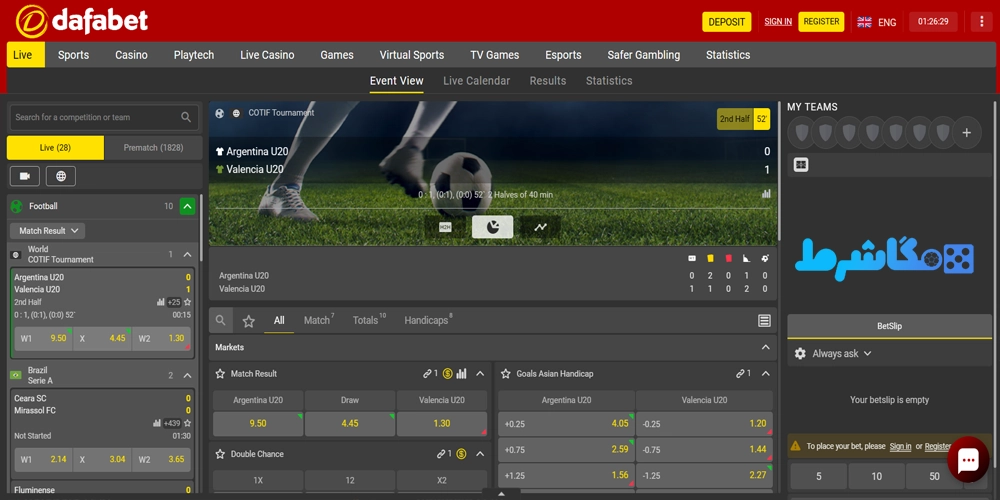Switch to Live Calendar tab
Screen dimensions: 1000x500
coord(476,81)
